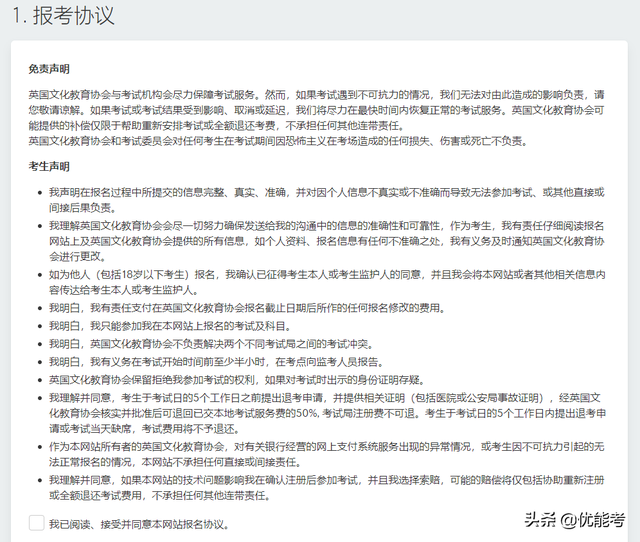
Task: Click the bullet starting 我声明在报名过程中所提交的信息完整
Action: [x=327, y=200]
